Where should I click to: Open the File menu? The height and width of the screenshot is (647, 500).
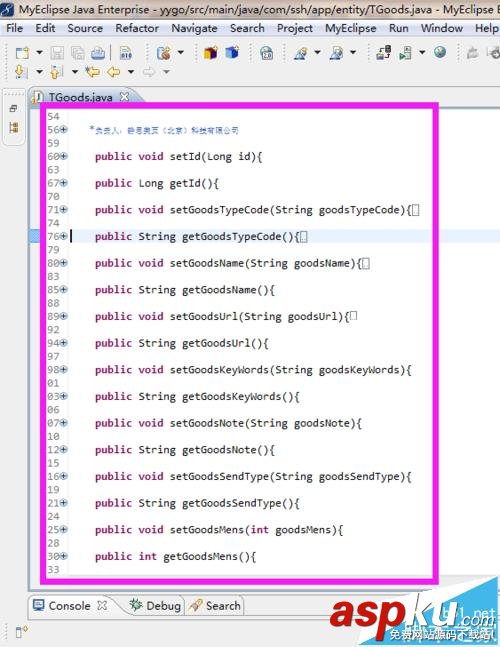pos(14,28)
